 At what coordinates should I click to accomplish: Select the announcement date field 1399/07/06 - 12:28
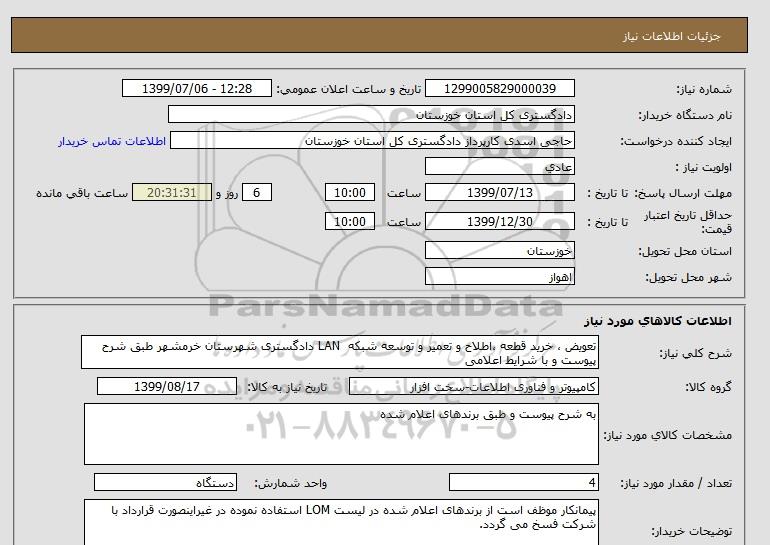[196, 88]
